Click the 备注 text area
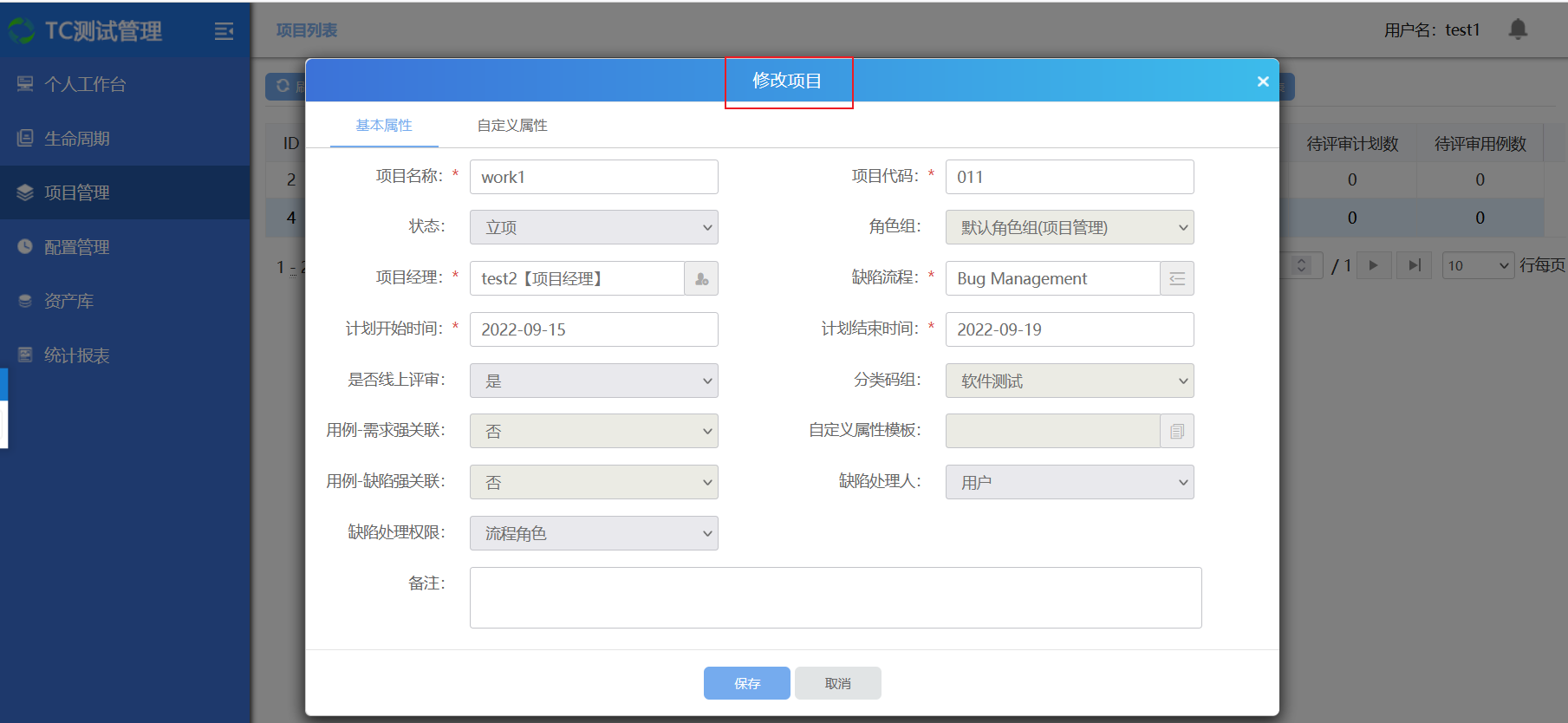This screenshot has width=1568, height=723. 835,597
